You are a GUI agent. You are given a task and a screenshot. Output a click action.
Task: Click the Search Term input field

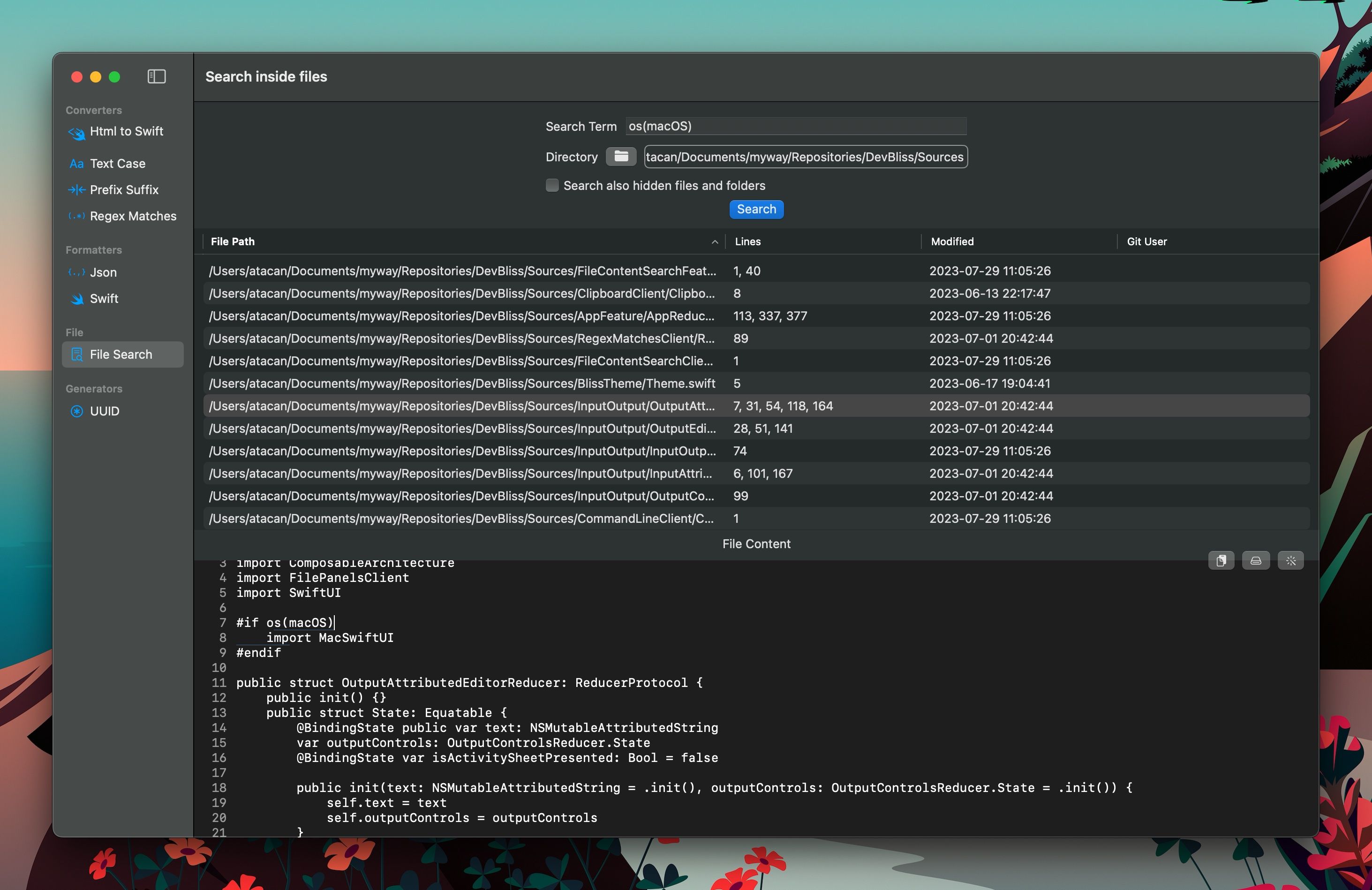796,126
